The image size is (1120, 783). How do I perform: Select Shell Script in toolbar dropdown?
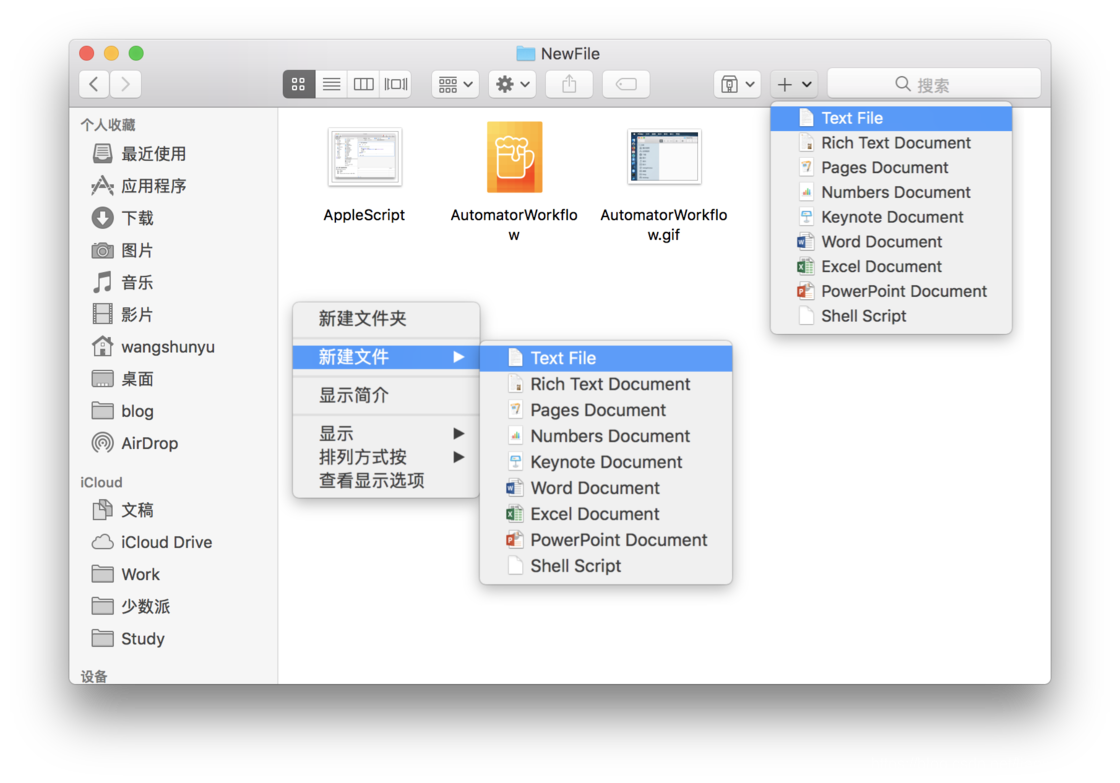tap(891, 316)
